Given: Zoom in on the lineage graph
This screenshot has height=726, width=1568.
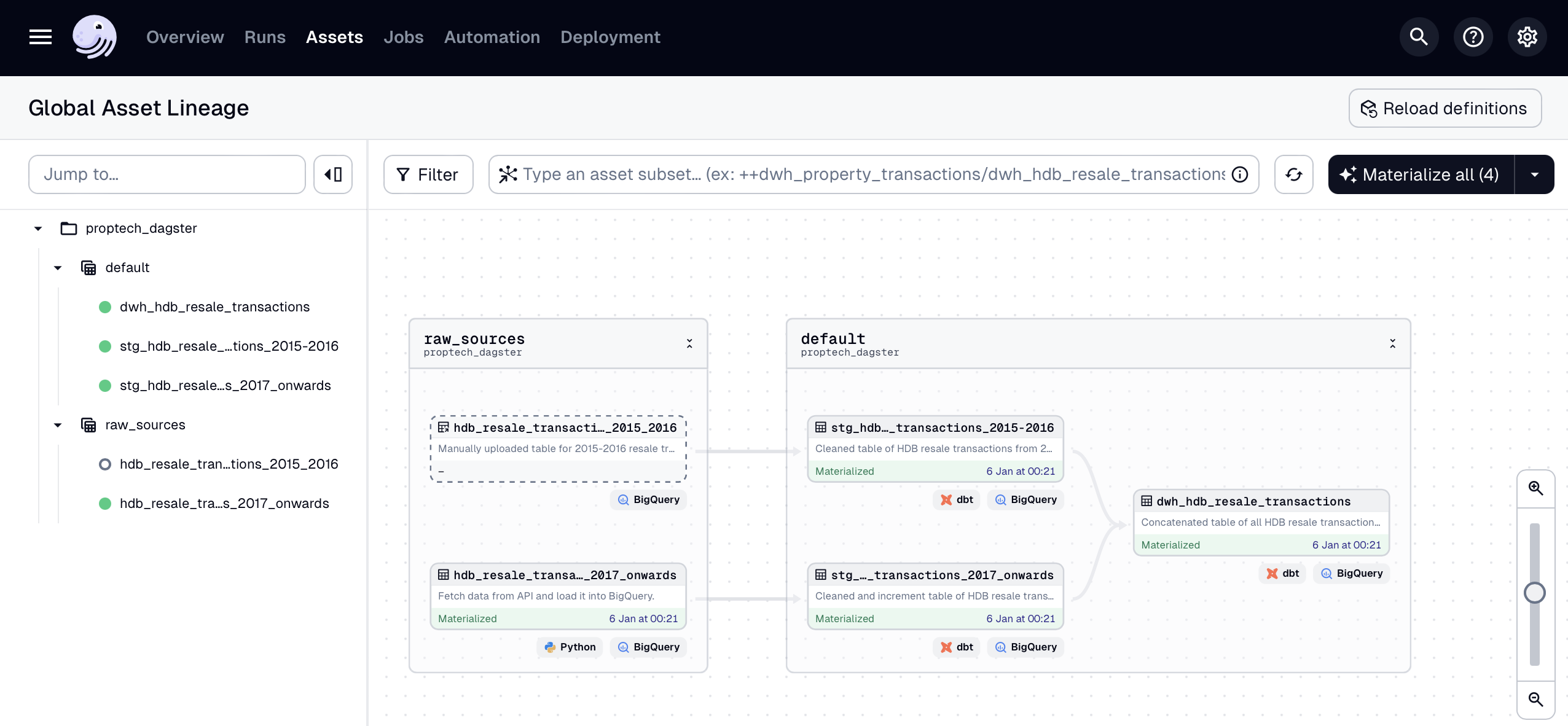Looking at the screenshot, I should click(1535, 489).
